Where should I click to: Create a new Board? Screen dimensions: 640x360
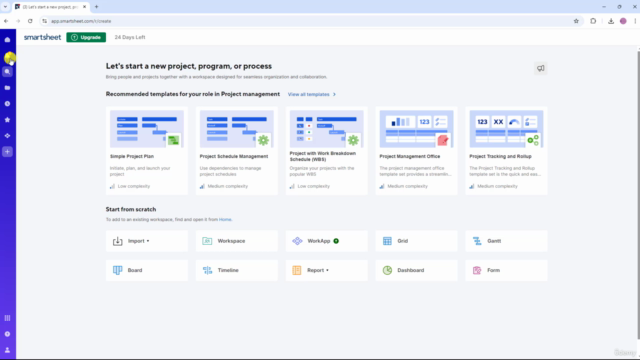pos(147,270)
